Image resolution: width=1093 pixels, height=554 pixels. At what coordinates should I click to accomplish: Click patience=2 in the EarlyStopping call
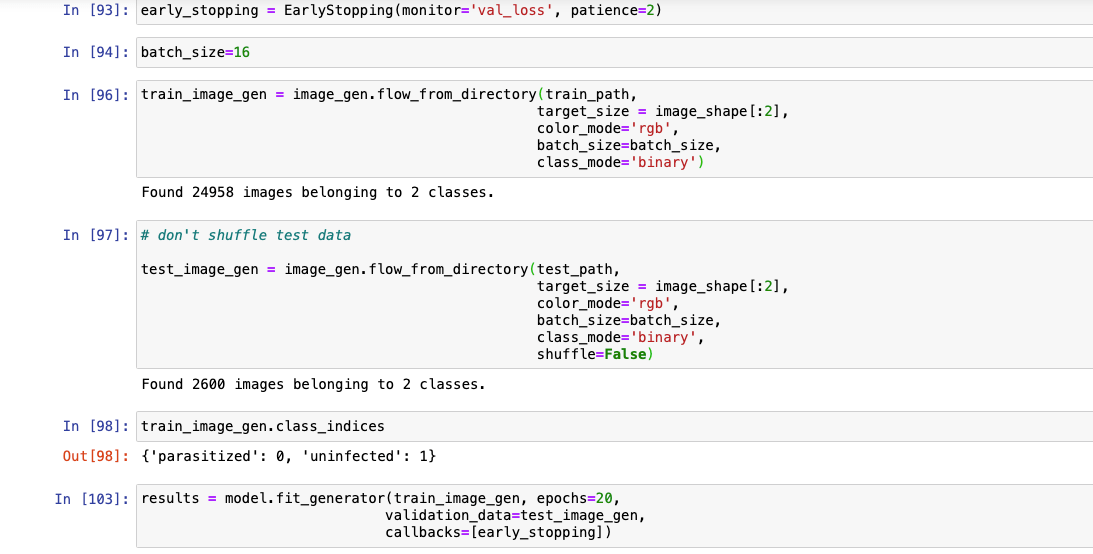point(612,11)
